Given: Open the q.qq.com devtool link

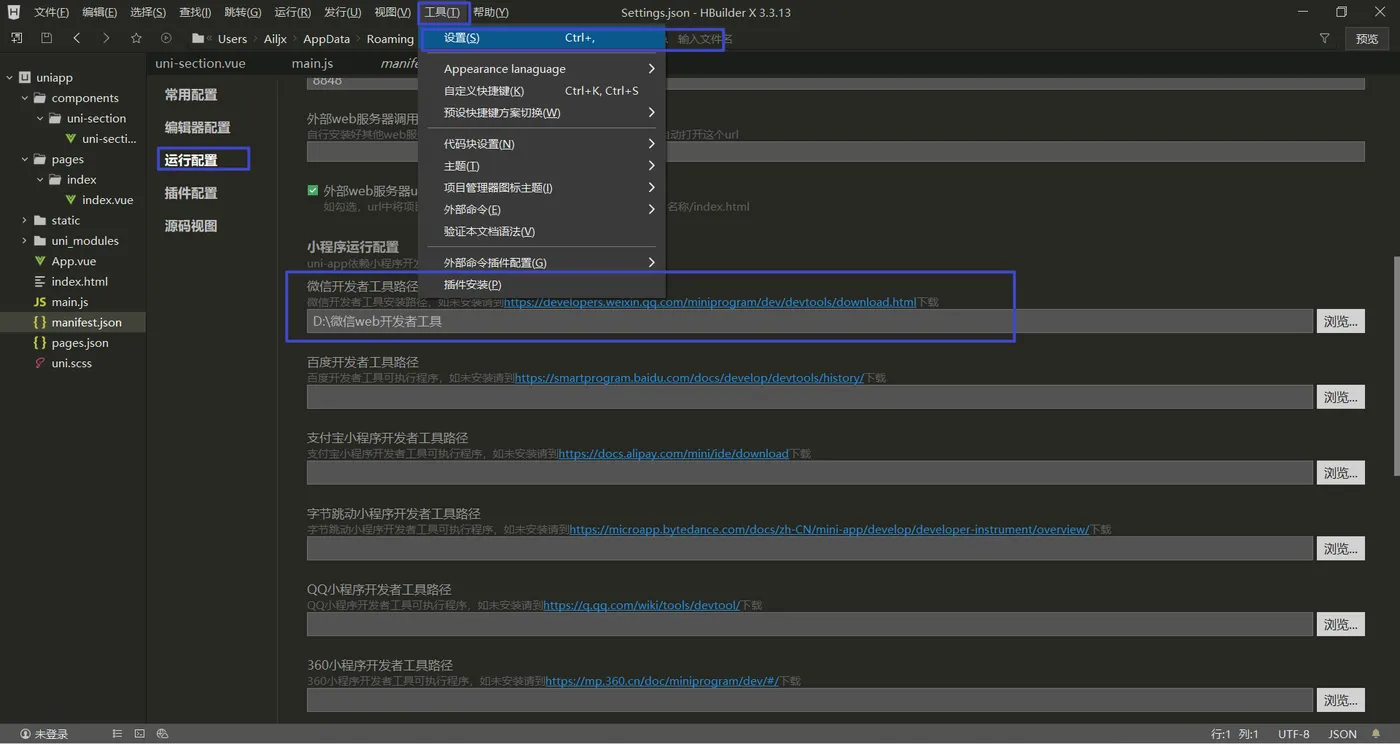Looking at the screenshot, I should [x=641, y=605].
